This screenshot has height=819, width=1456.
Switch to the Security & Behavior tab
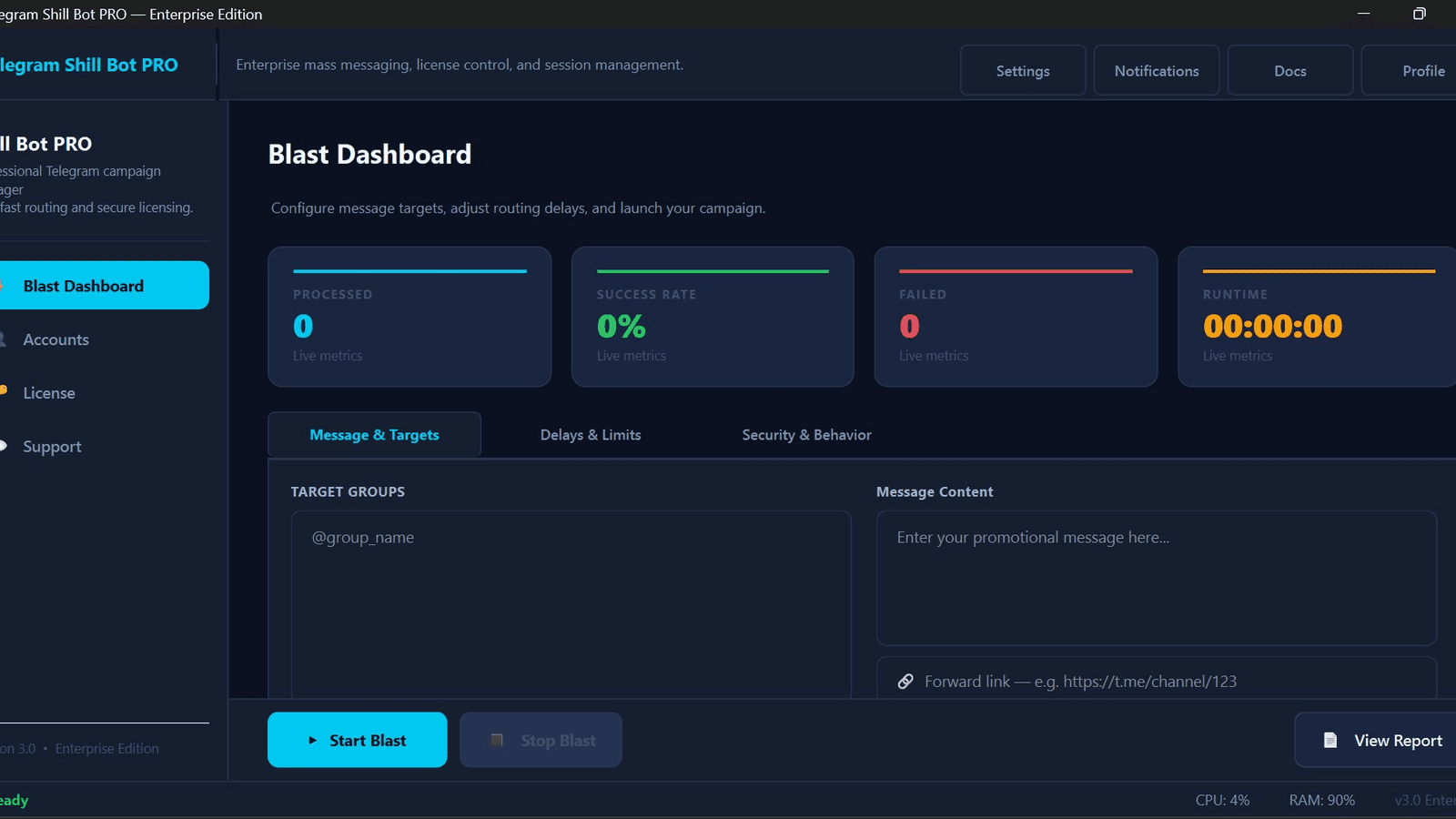pyautogui.click(x=806, y=435)
